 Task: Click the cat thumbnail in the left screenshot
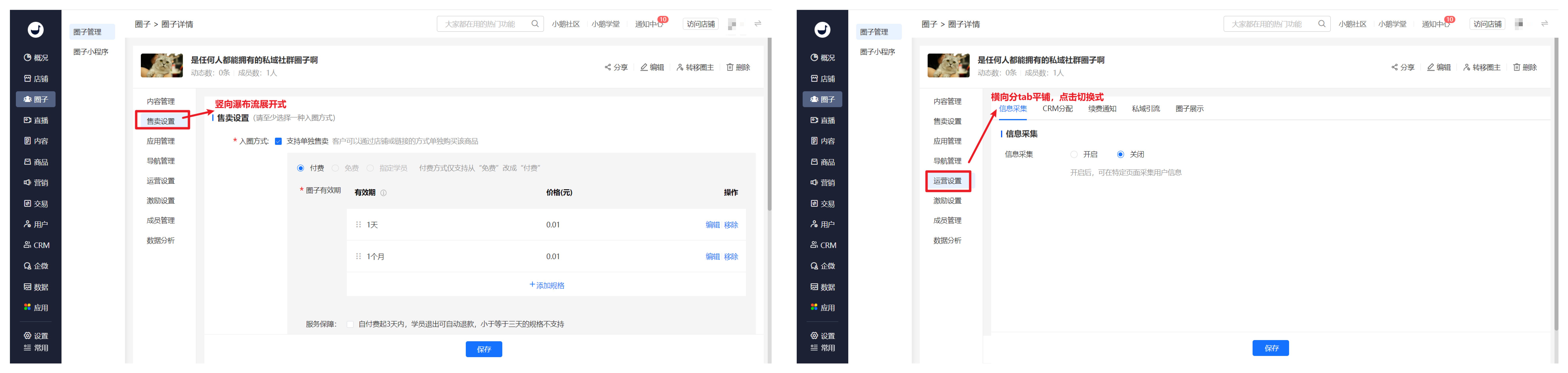[x=162, y=66]
